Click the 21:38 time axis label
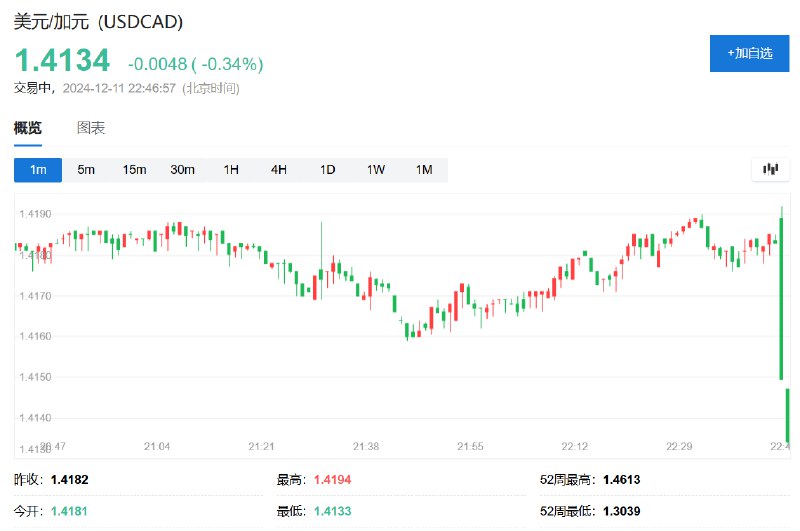The height and width of the screenshot is (531, 800). (366, 446)
